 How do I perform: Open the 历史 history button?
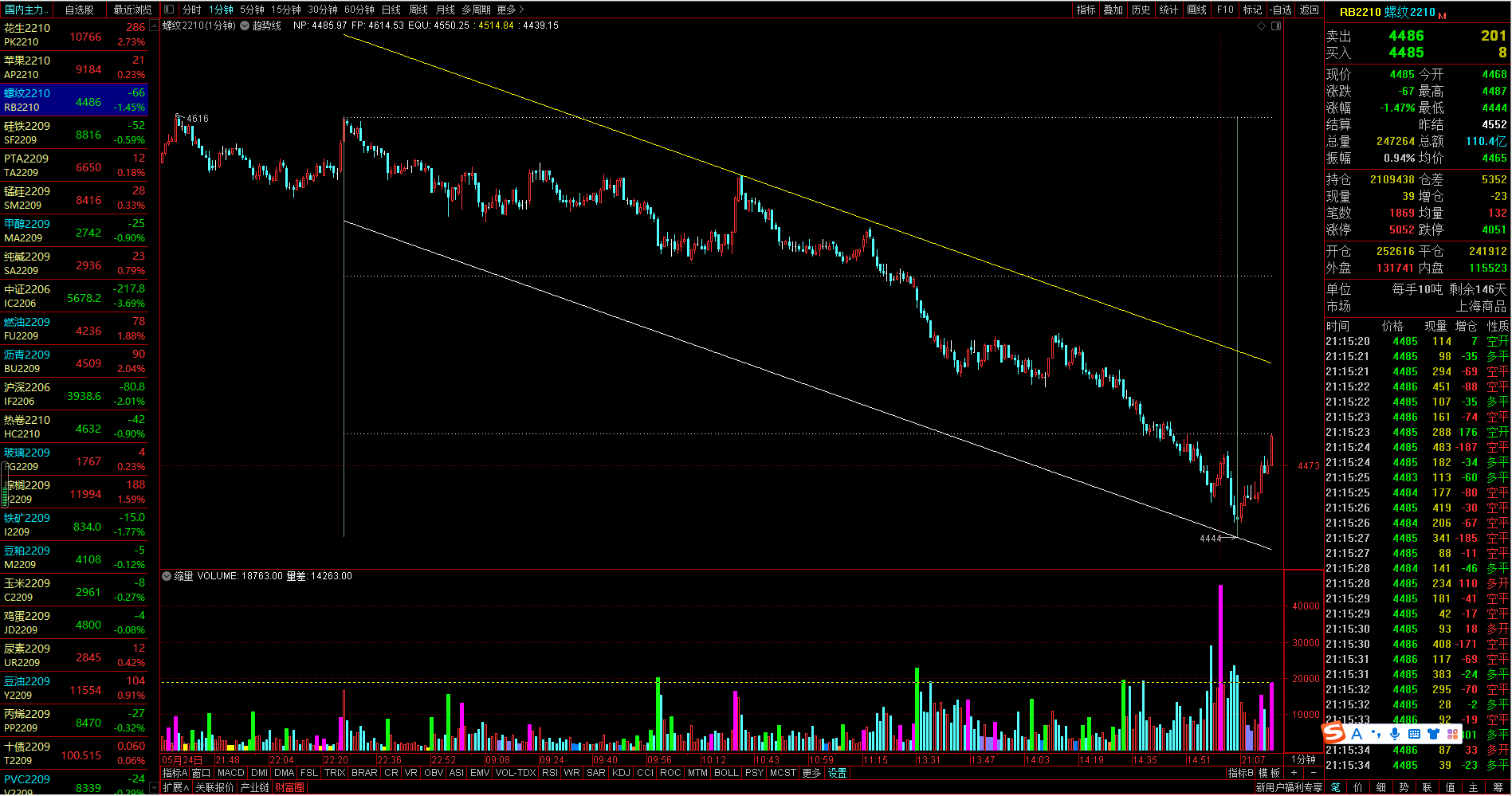[1141, 10]
